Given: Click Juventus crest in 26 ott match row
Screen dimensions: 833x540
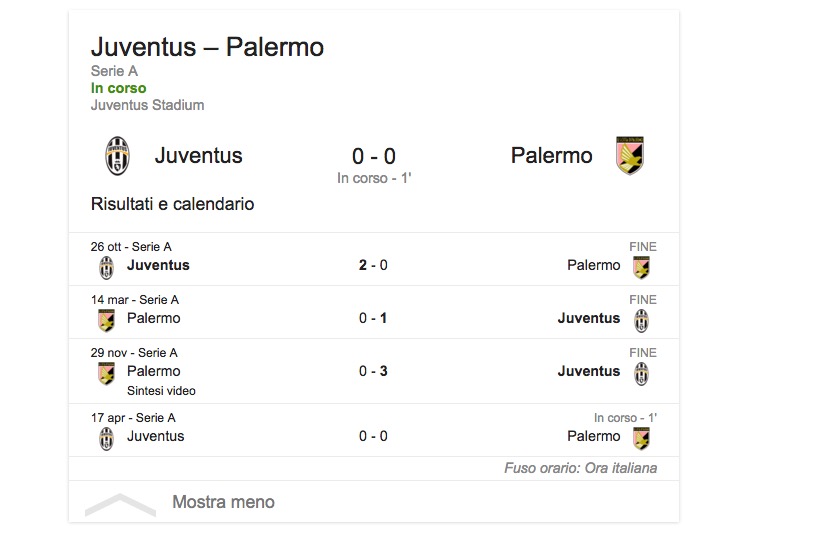Looking at the screenshot, I should point(106,267).
